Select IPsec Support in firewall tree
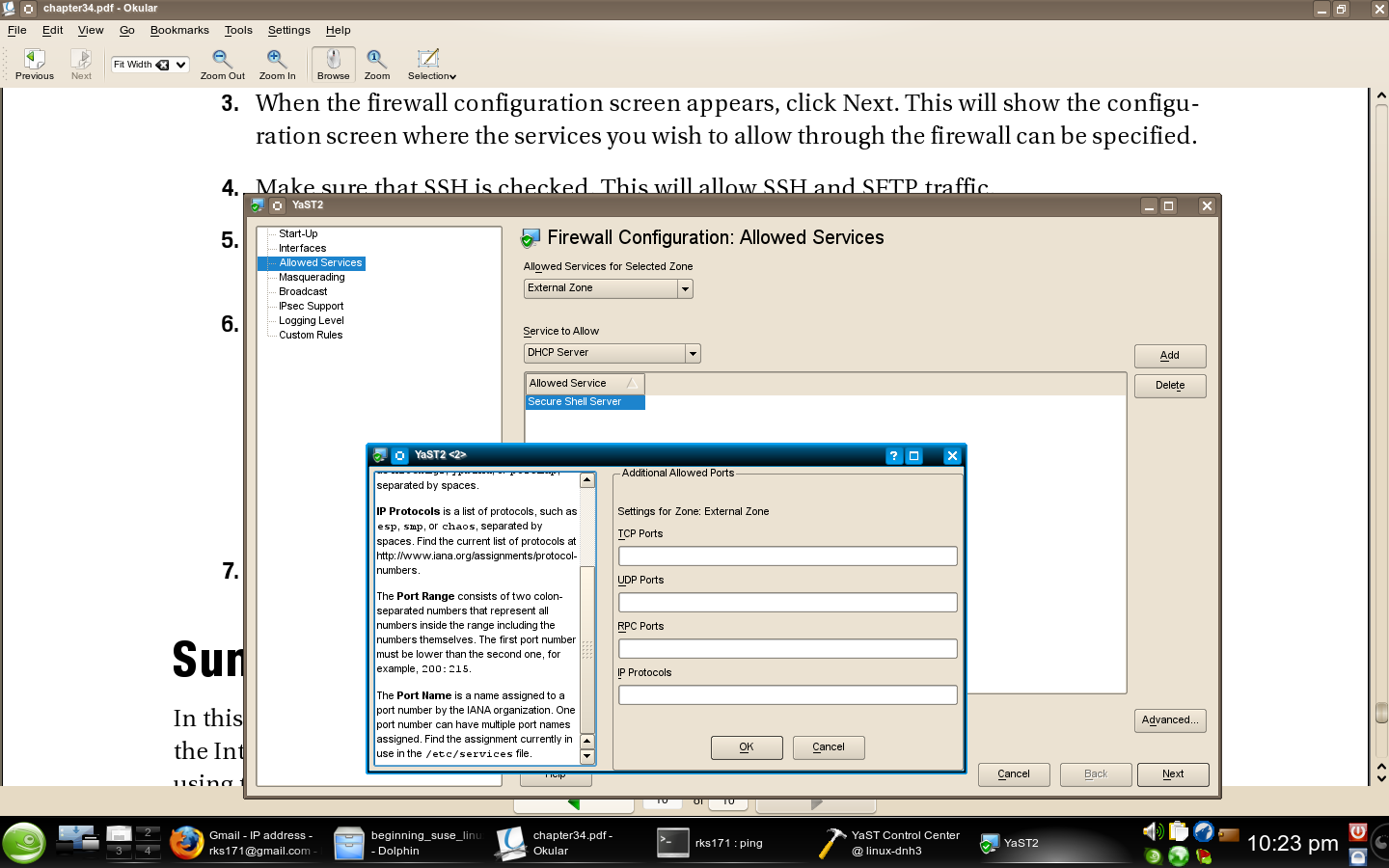This screenshot has height=868, width=1389. pos(311,307)
